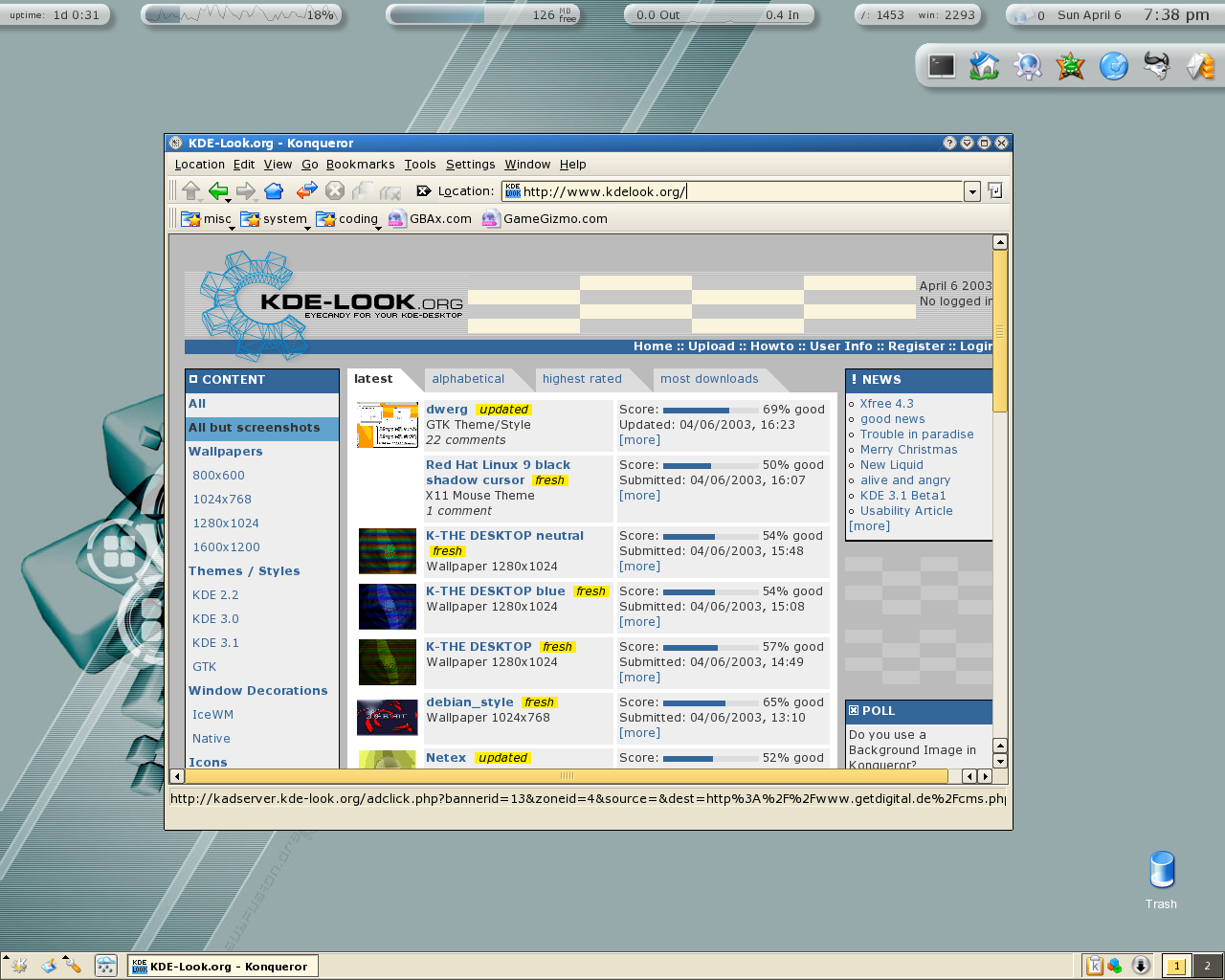Click the Klipper clipboard tray icon
Viewport: 1225px width, 980px height.
click(x=1095, y=966)
